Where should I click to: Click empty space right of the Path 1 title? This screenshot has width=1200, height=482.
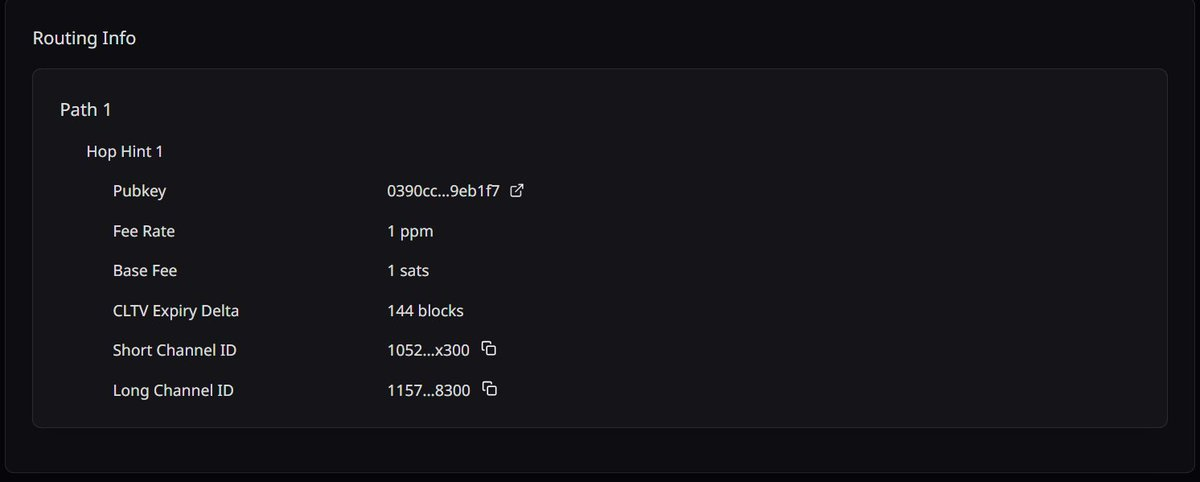tap(600, 108)
